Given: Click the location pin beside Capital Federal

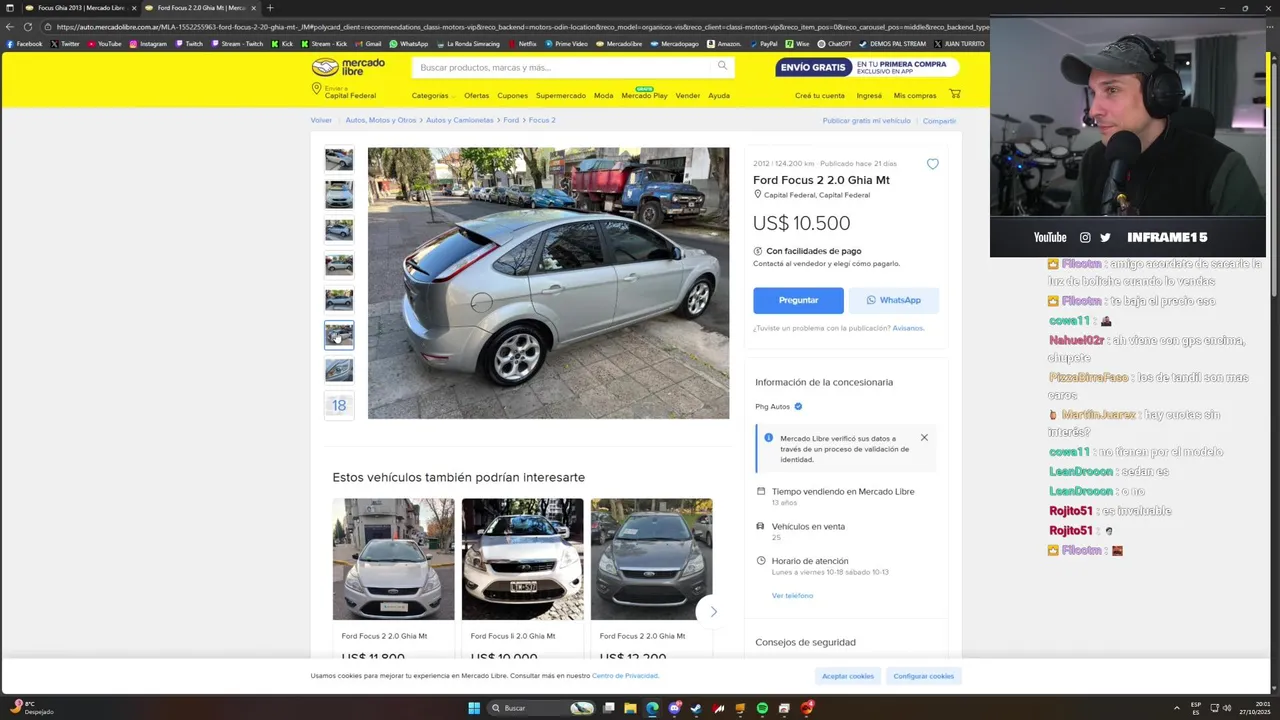Looking at the screenshot, I should tap(757, 195).
